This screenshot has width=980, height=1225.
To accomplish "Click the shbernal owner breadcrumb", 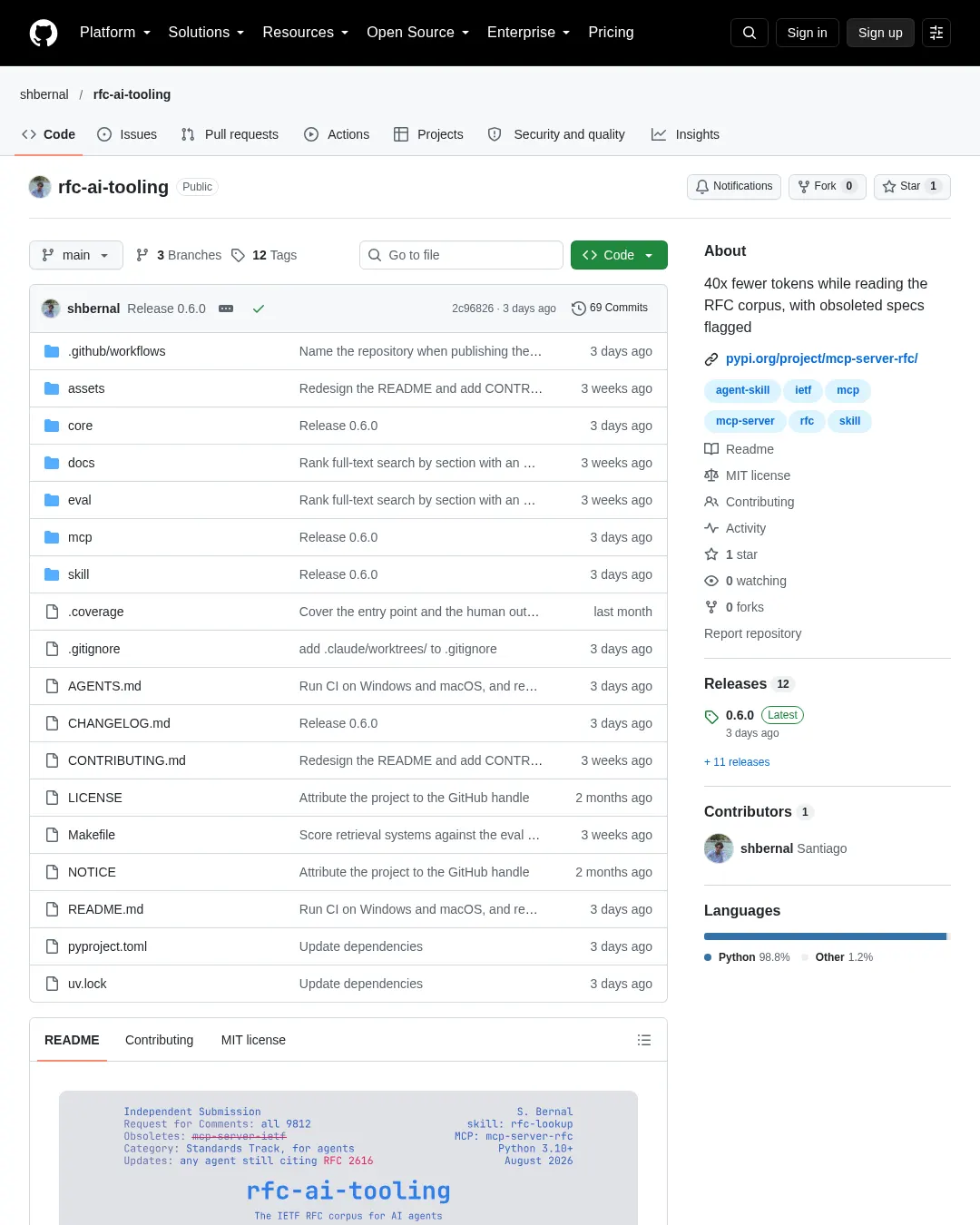I will tap(44, 94).
